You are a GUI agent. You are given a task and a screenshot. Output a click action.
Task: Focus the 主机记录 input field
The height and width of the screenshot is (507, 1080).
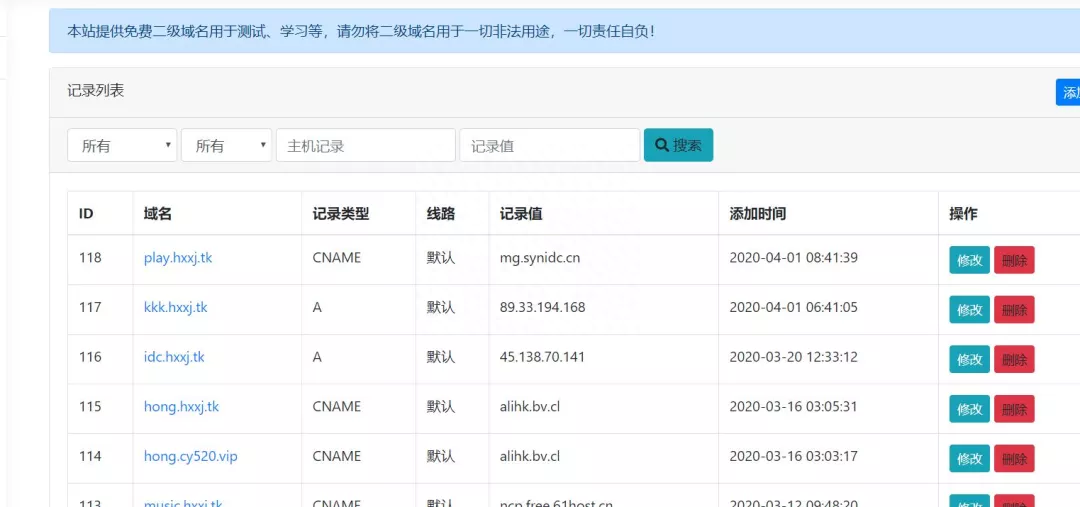click(365, 145)
